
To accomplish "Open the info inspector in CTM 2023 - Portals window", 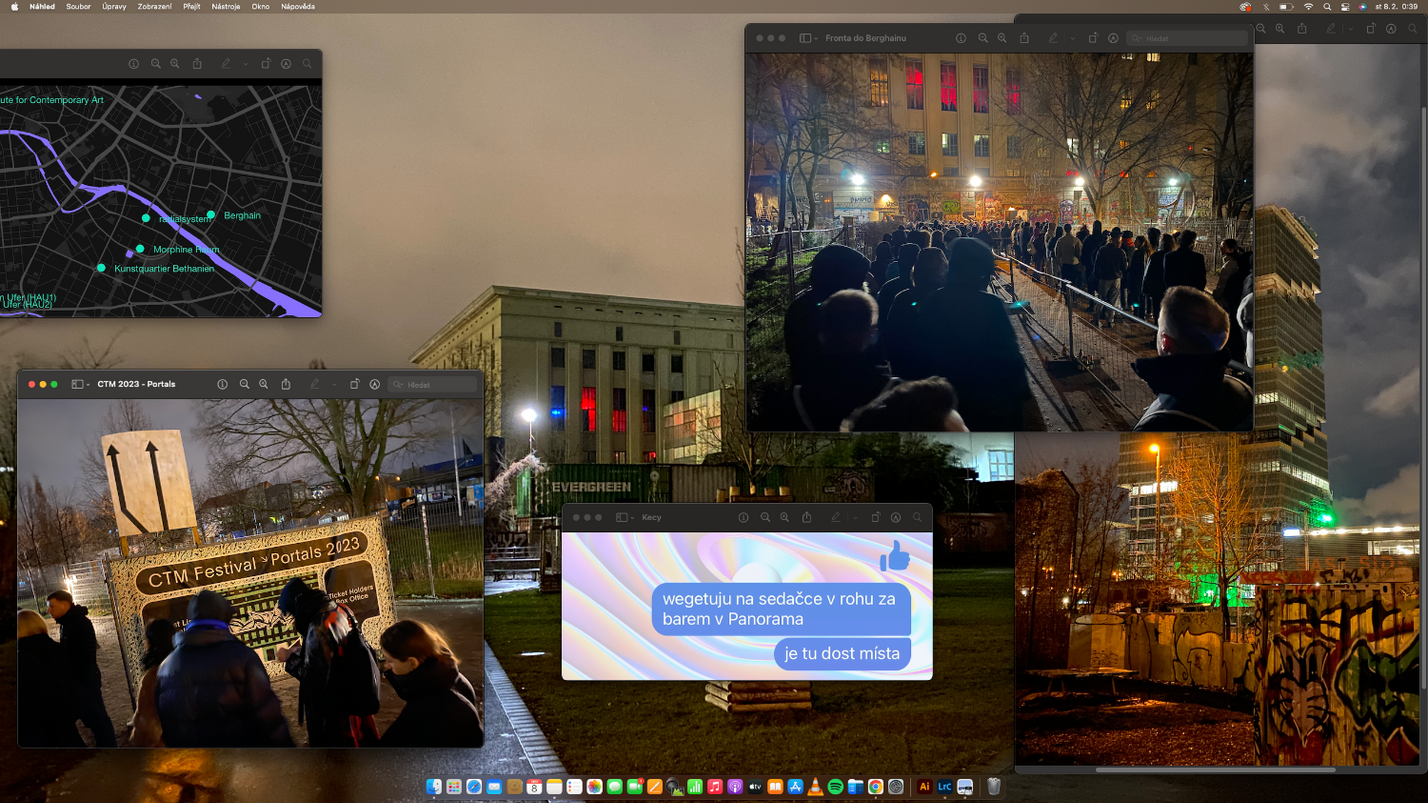I will (x=222, y=384).
